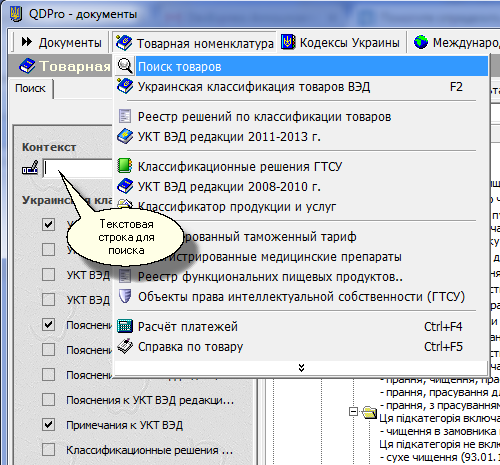Click the magnifier icon beside Поиск товаров

click(x=125, y=66)
